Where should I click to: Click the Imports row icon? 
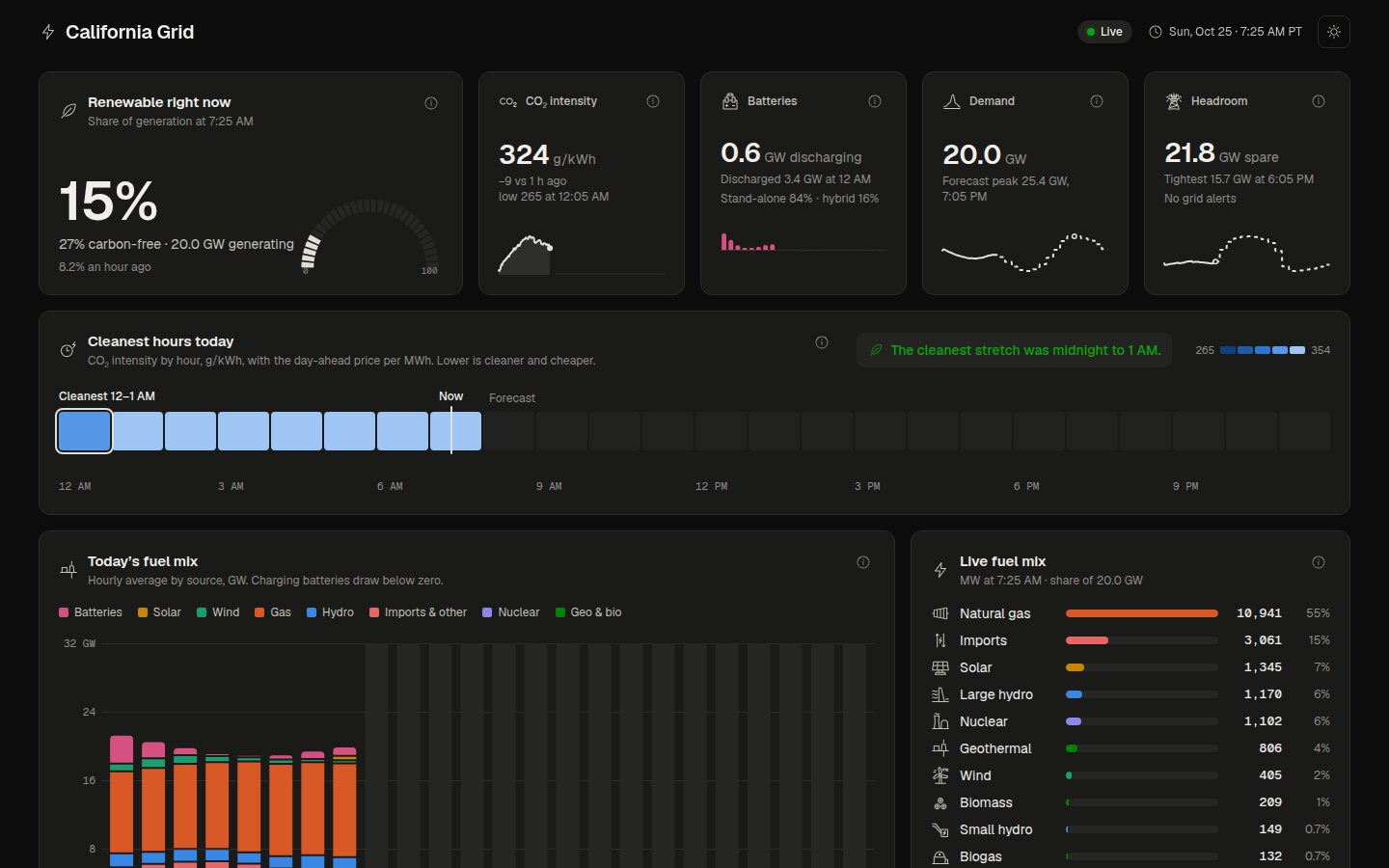(x=940, y=640)
